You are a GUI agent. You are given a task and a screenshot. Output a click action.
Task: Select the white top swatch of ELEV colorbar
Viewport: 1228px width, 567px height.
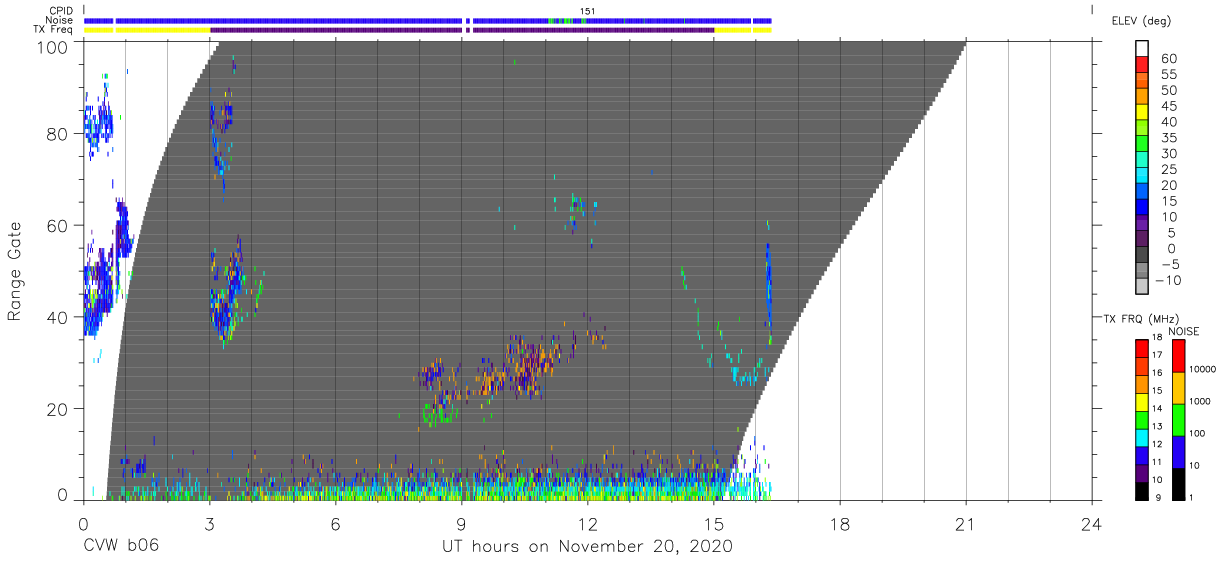(1142, 50)
